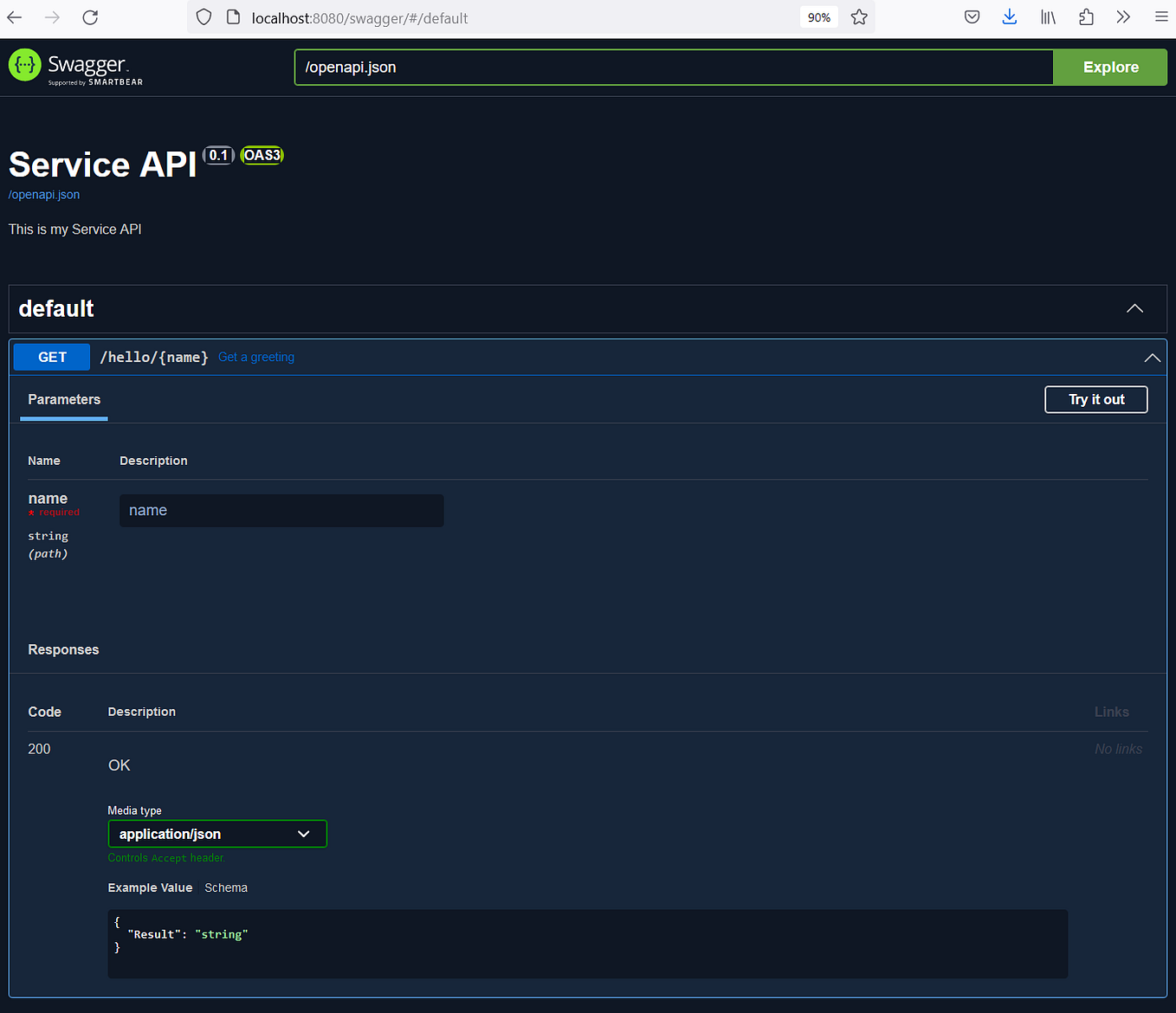Save the page to Pocket

[972, 16]
